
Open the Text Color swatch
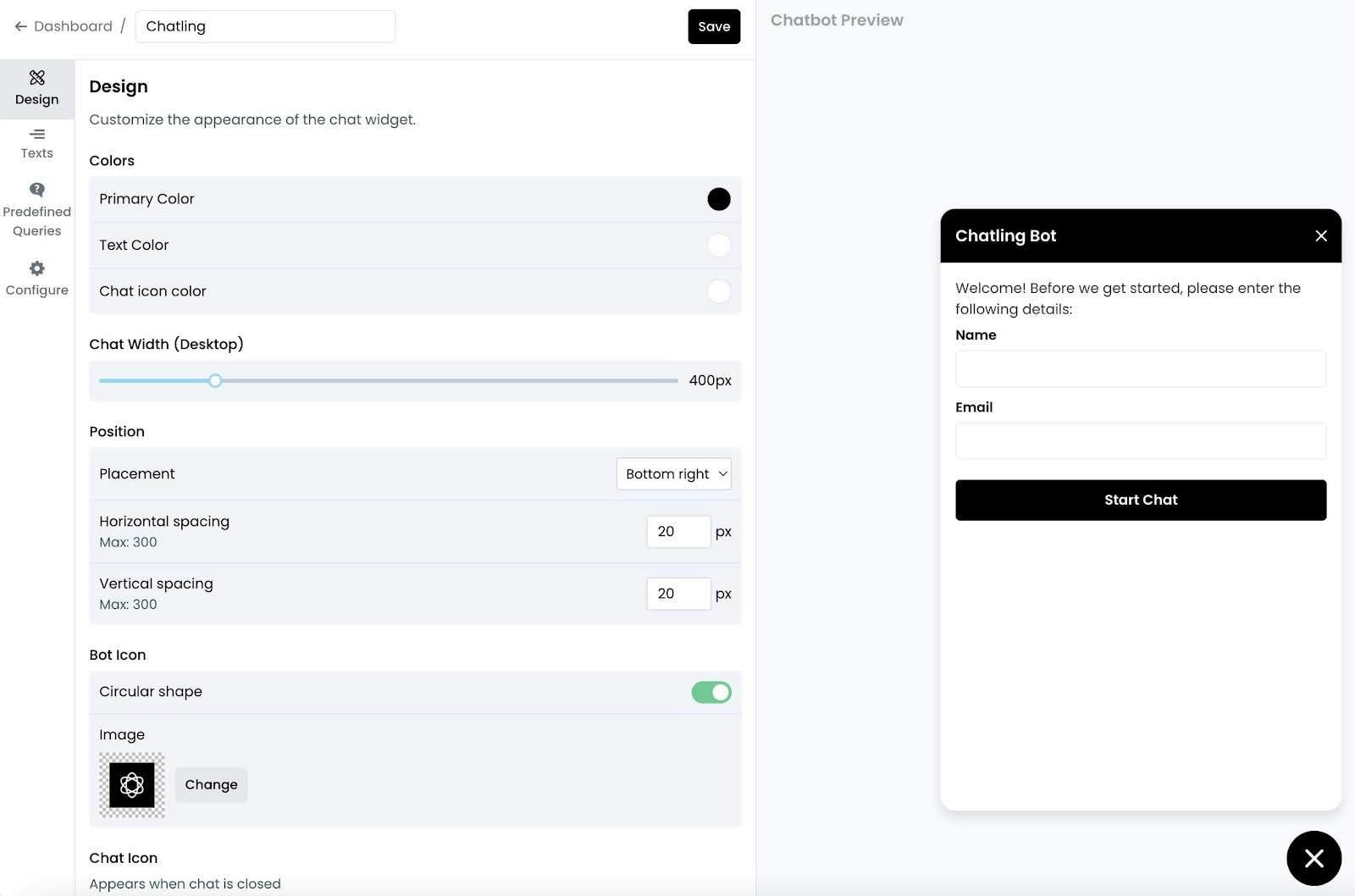tap(719, 245)
